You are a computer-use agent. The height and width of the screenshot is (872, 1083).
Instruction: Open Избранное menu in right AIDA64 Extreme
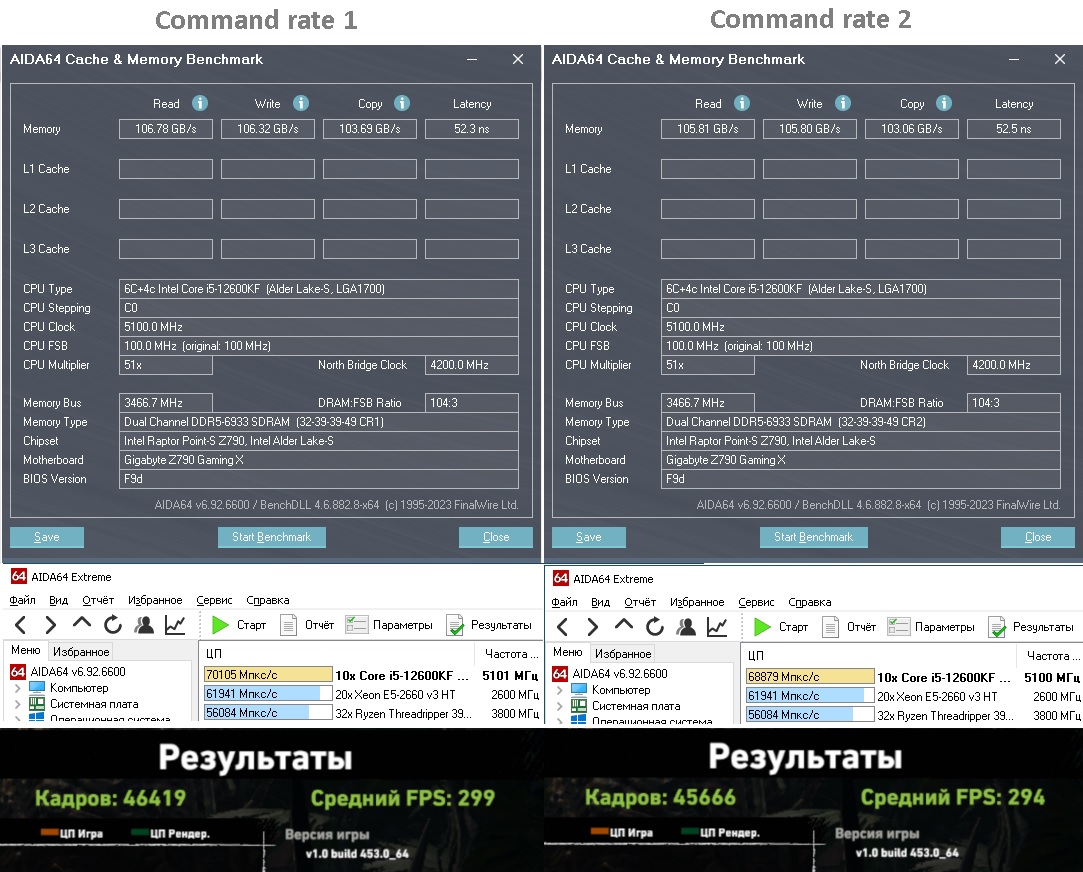pos(697,602)
